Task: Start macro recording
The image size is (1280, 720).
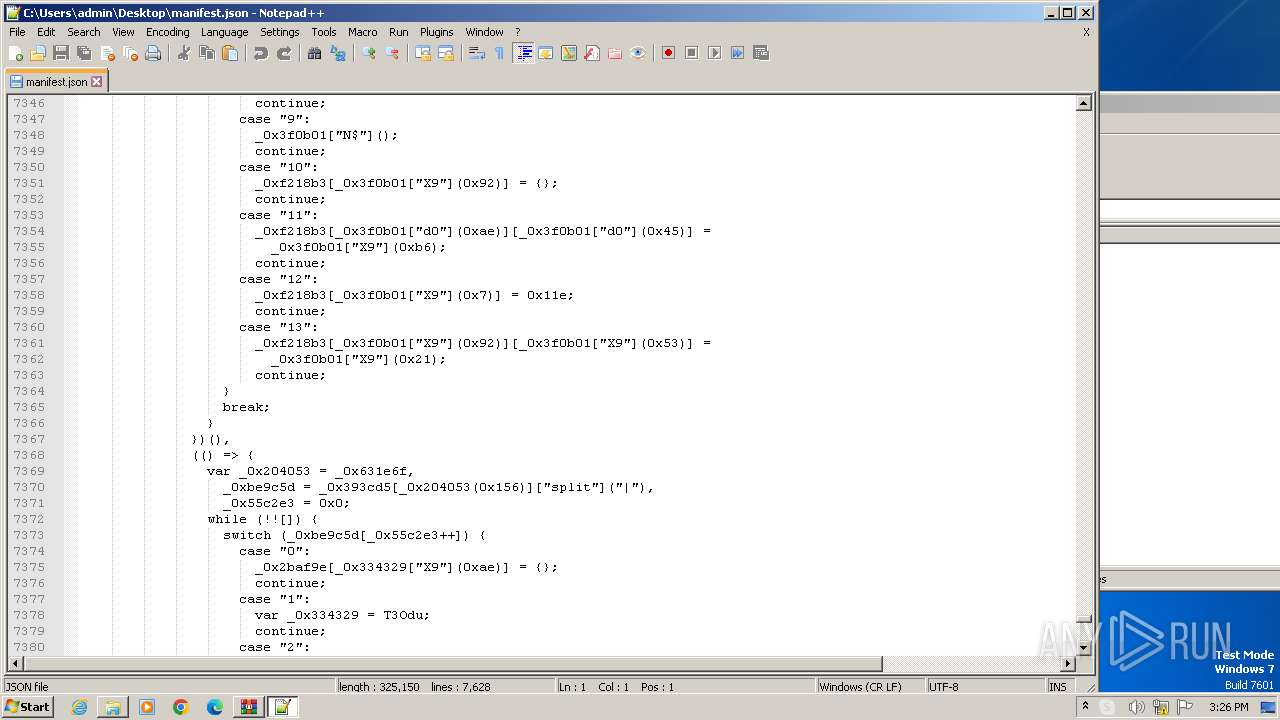Action: 669,53
